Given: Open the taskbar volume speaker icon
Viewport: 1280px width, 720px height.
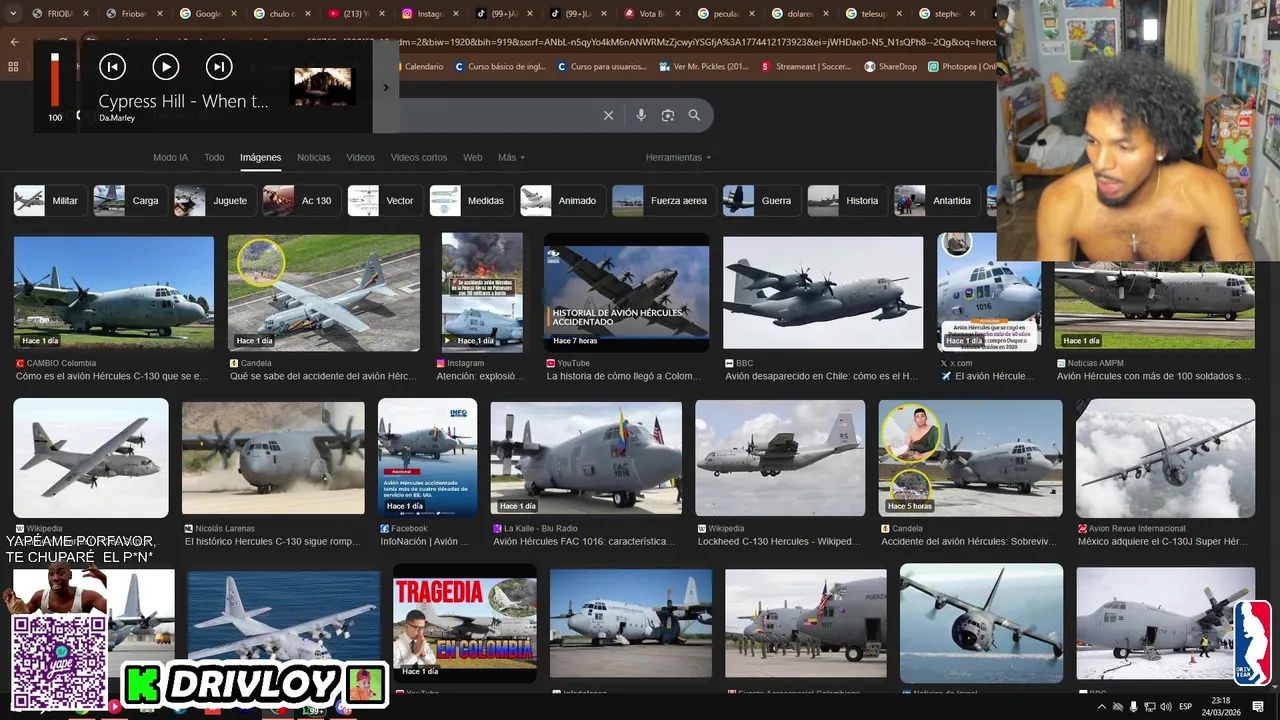Looking at the screenshot, I should click(1166, 707).
